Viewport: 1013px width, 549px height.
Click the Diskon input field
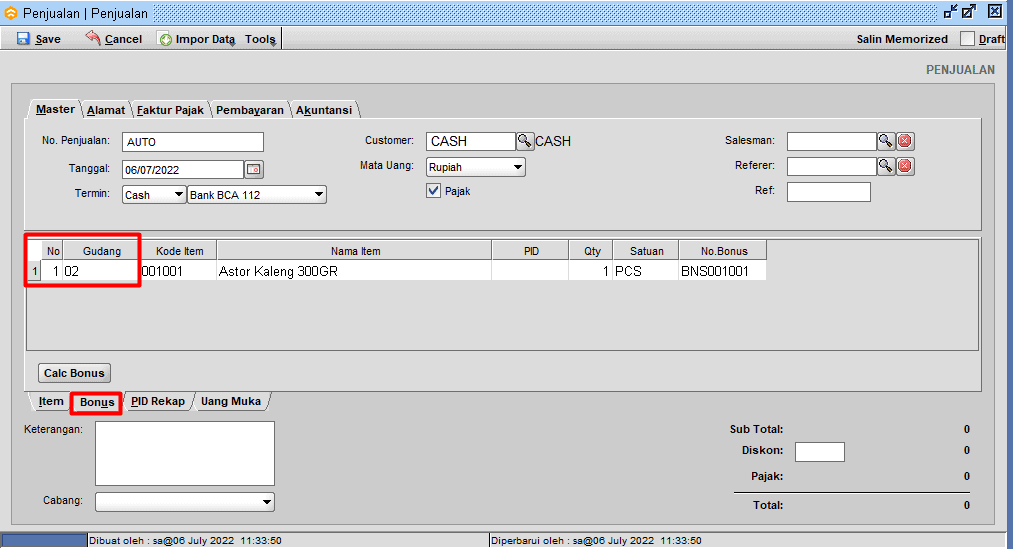819,452
